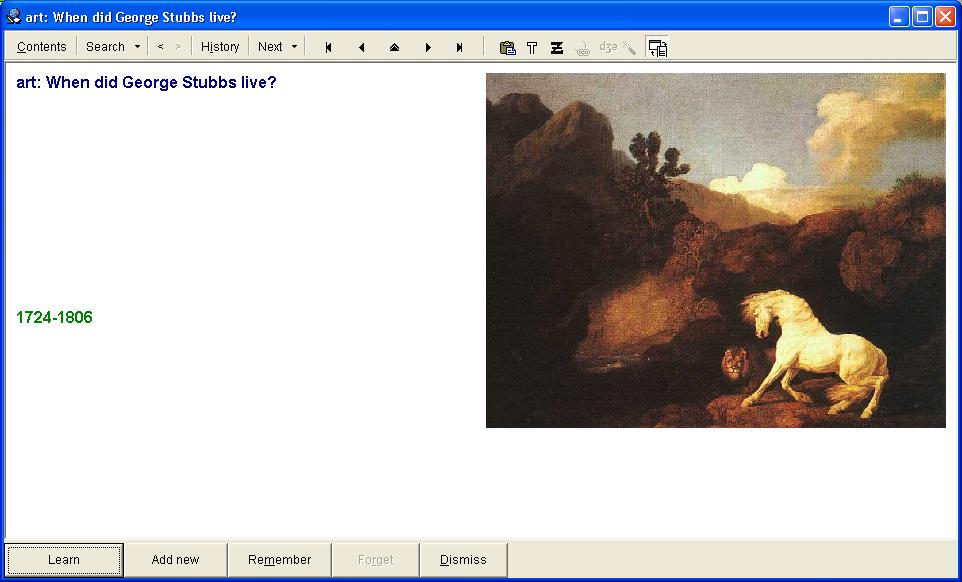Click the Add new button

(x=175, y=560)
